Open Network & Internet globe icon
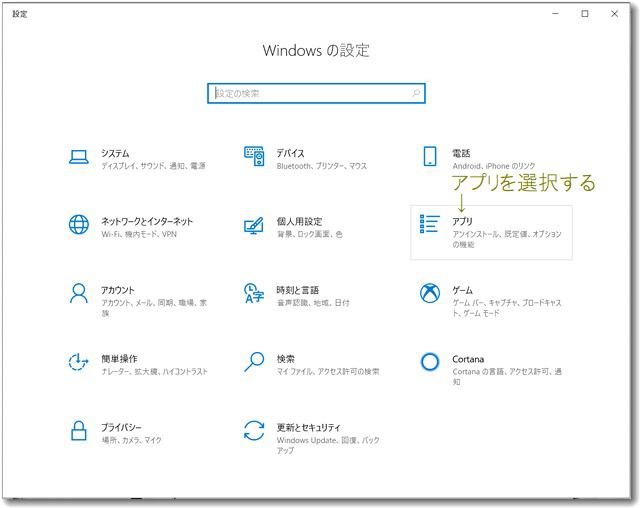The width and height of the screenshot is (640, 508). 79,224
